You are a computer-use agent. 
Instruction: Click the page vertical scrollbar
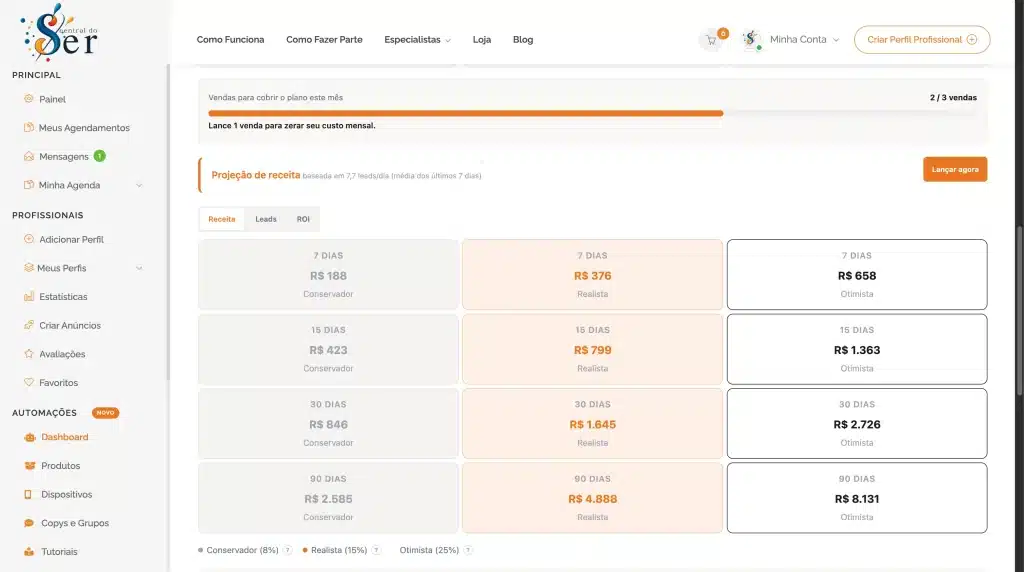coord(1019,310)
